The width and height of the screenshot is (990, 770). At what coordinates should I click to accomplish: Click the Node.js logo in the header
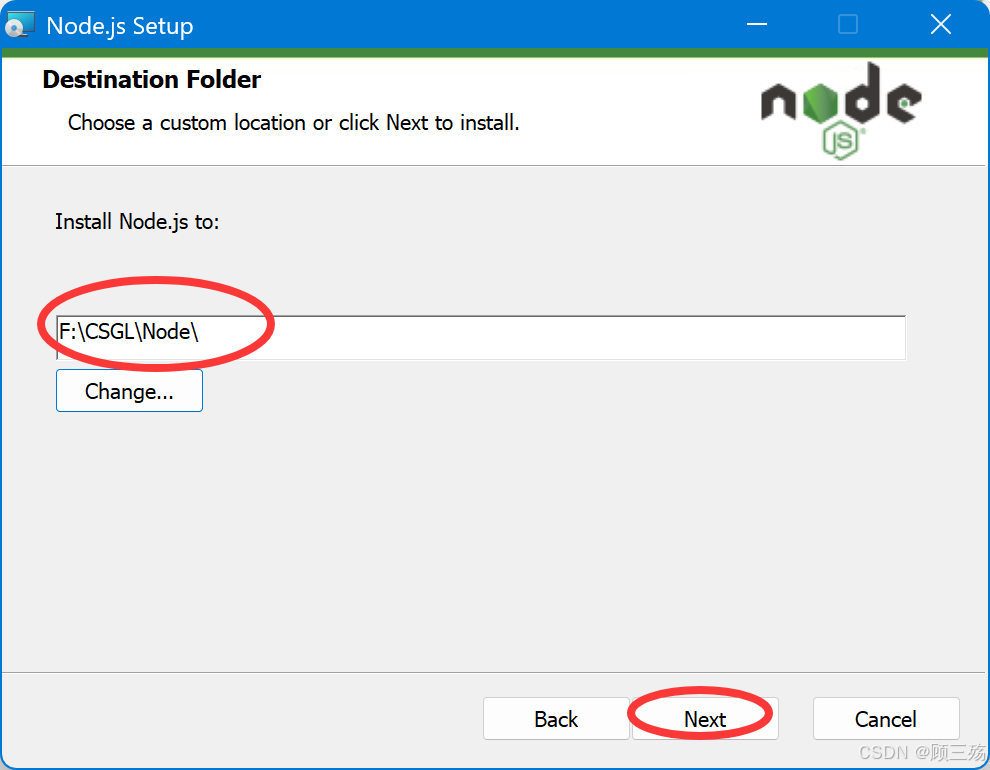click(x=841, y=110)
